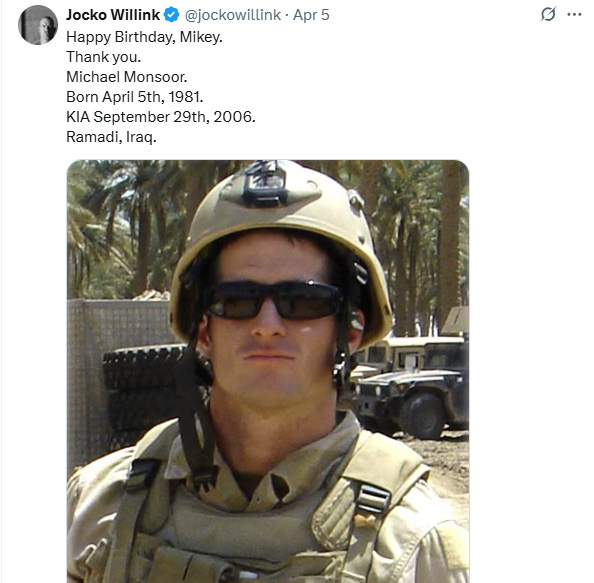Click the 'Ramadi, Iraq.' text line
The image size is (594, 583).
tap(111, 137)
